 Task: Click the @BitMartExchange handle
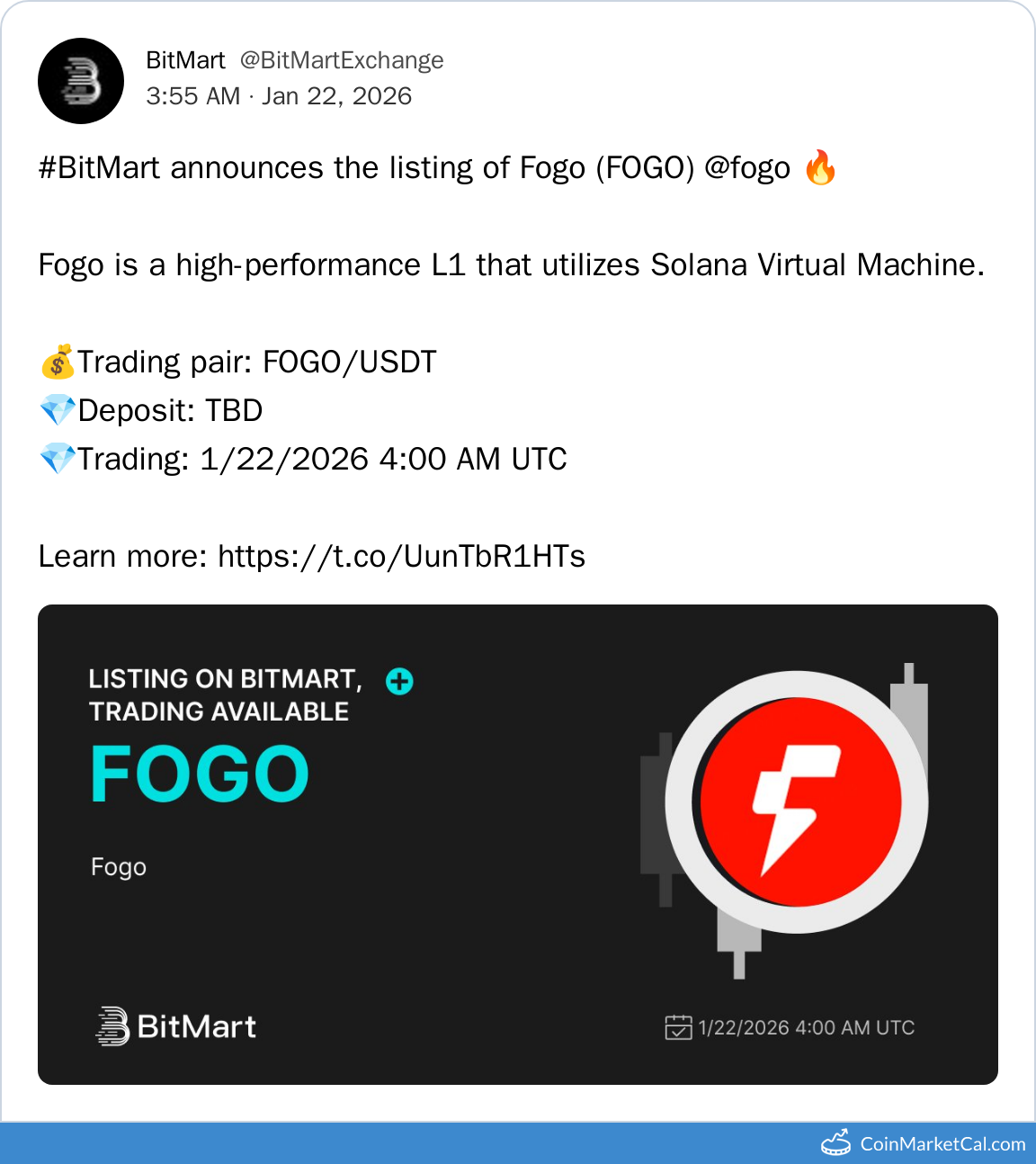(x=342, y=60)
